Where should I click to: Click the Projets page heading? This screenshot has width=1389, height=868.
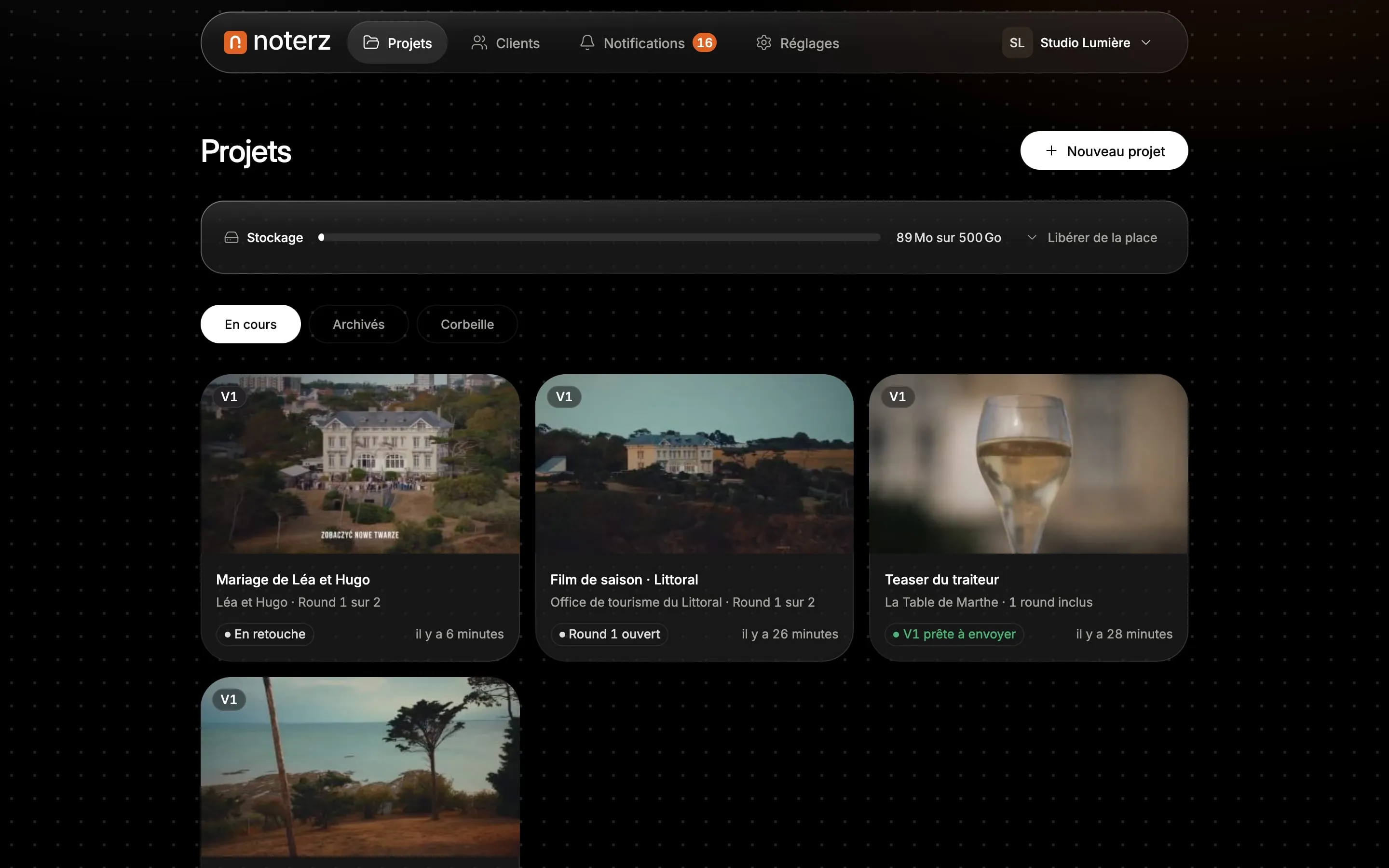[x=245, y=151]
